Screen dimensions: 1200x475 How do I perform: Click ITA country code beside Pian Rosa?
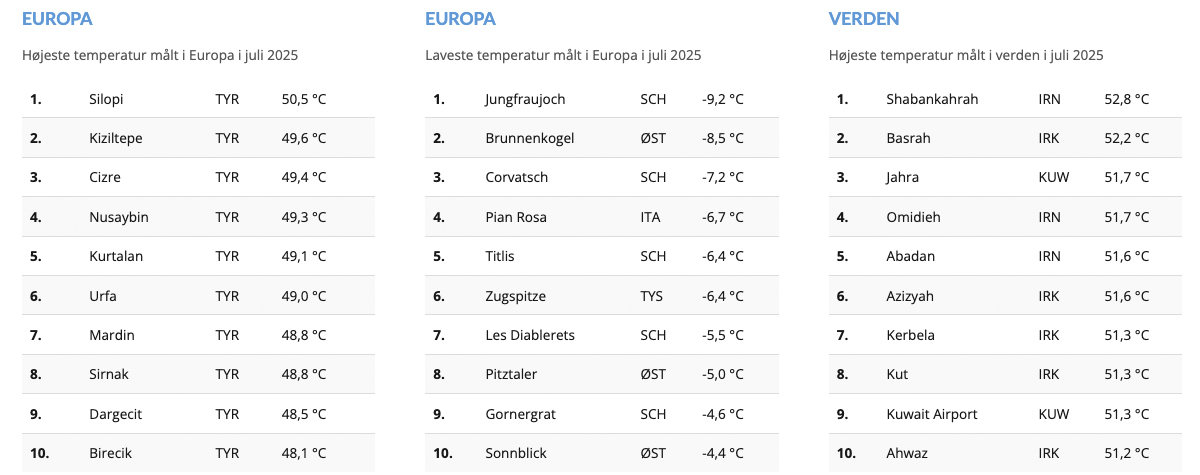click(x=650, y=217)
